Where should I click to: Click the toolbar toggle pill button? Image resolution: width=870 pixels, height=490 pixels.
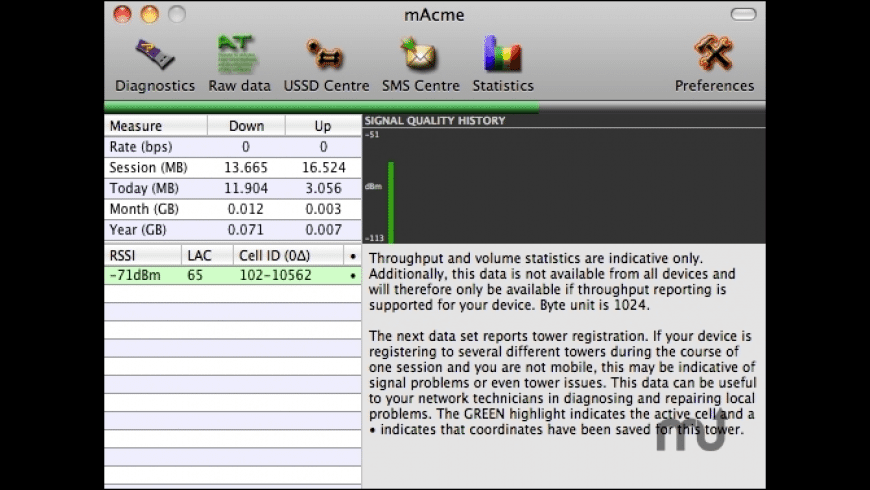pos(743,14)
